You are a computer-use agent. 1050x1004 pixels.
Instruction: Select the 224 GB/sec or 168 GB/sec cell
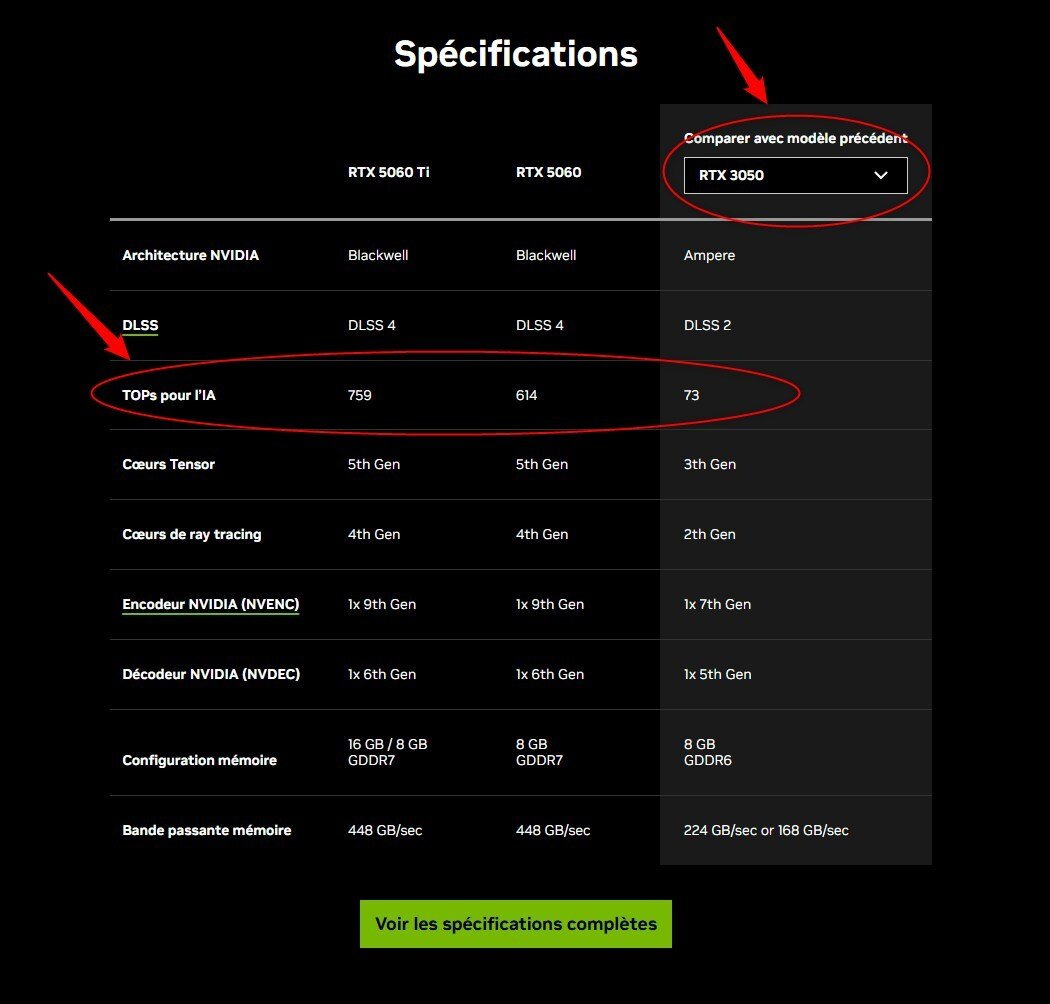click(766, 830)
